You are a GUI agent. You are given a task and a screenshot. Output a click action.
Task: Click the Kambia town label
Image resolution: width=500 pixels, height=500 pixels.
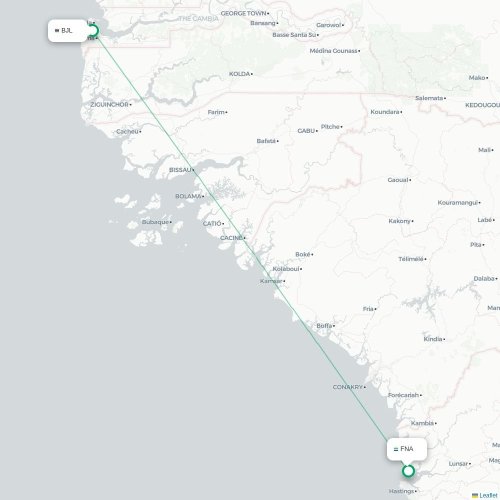pyautogui.click(x=422, y=423)
